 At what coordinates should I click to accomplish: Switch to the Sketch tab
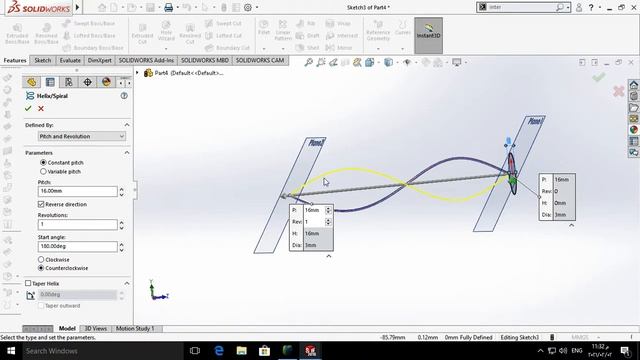42,60
